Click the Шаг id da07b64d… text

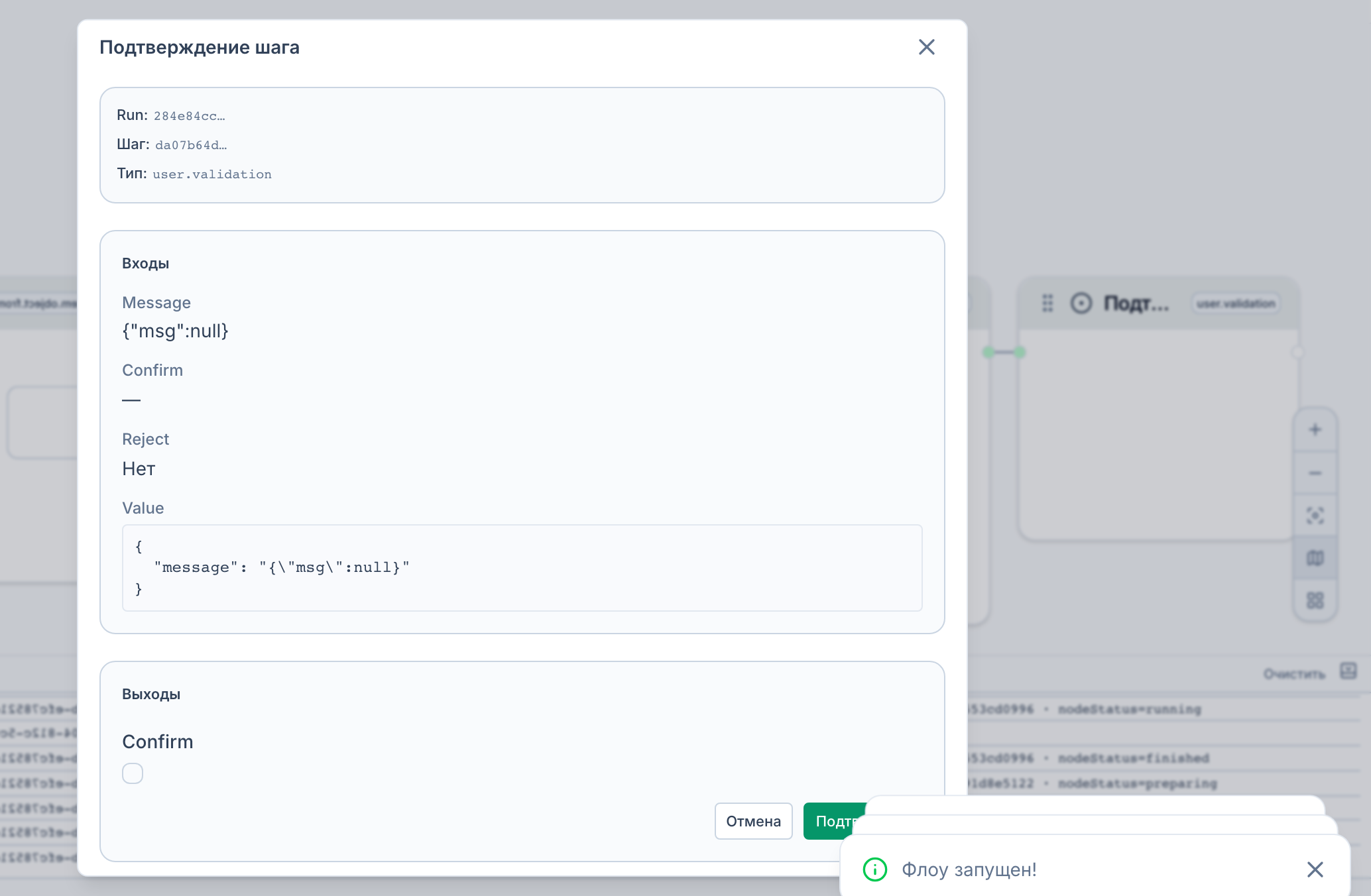coord(191,145)
